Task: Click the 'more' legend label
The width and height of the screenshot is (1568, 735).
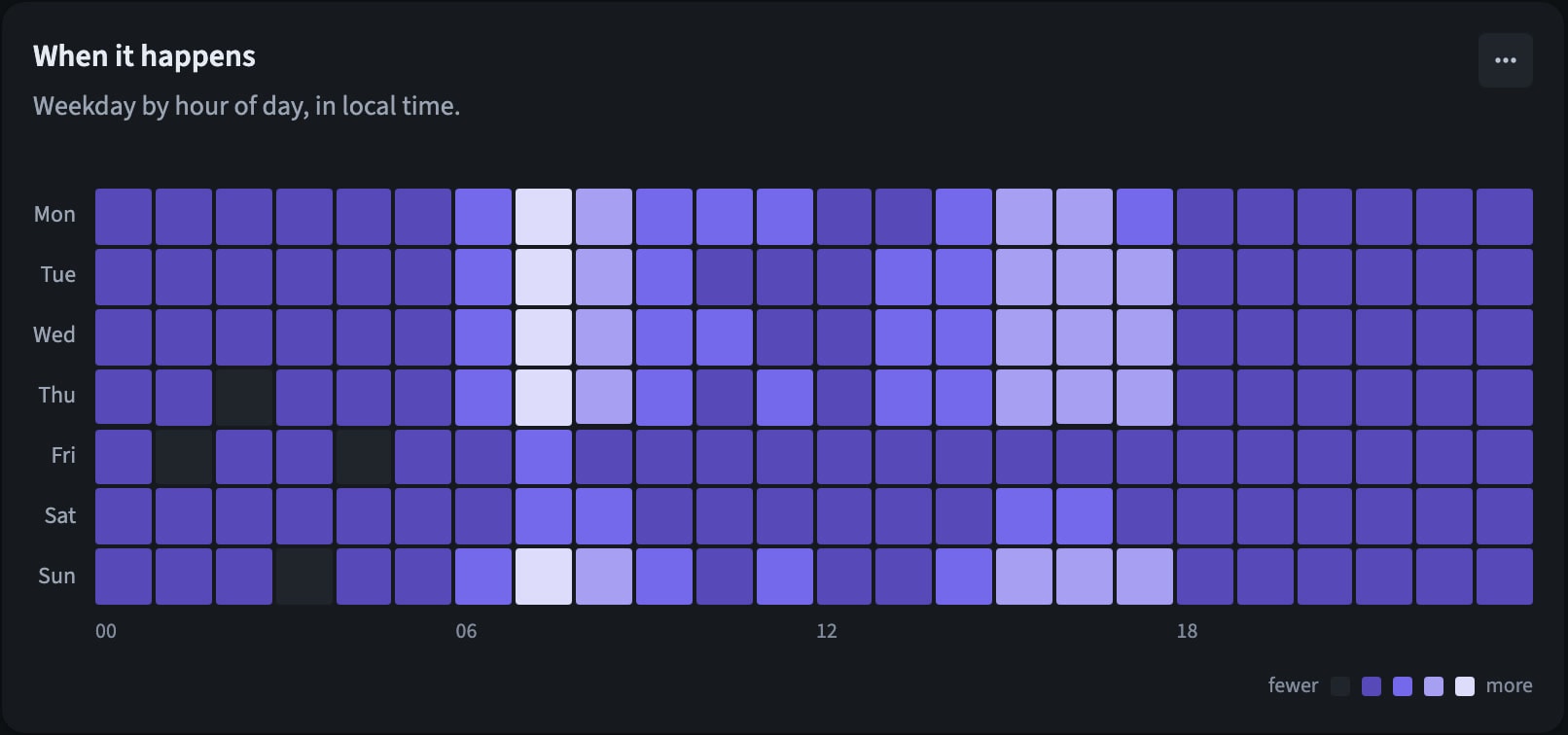Action: [1510, 685]
